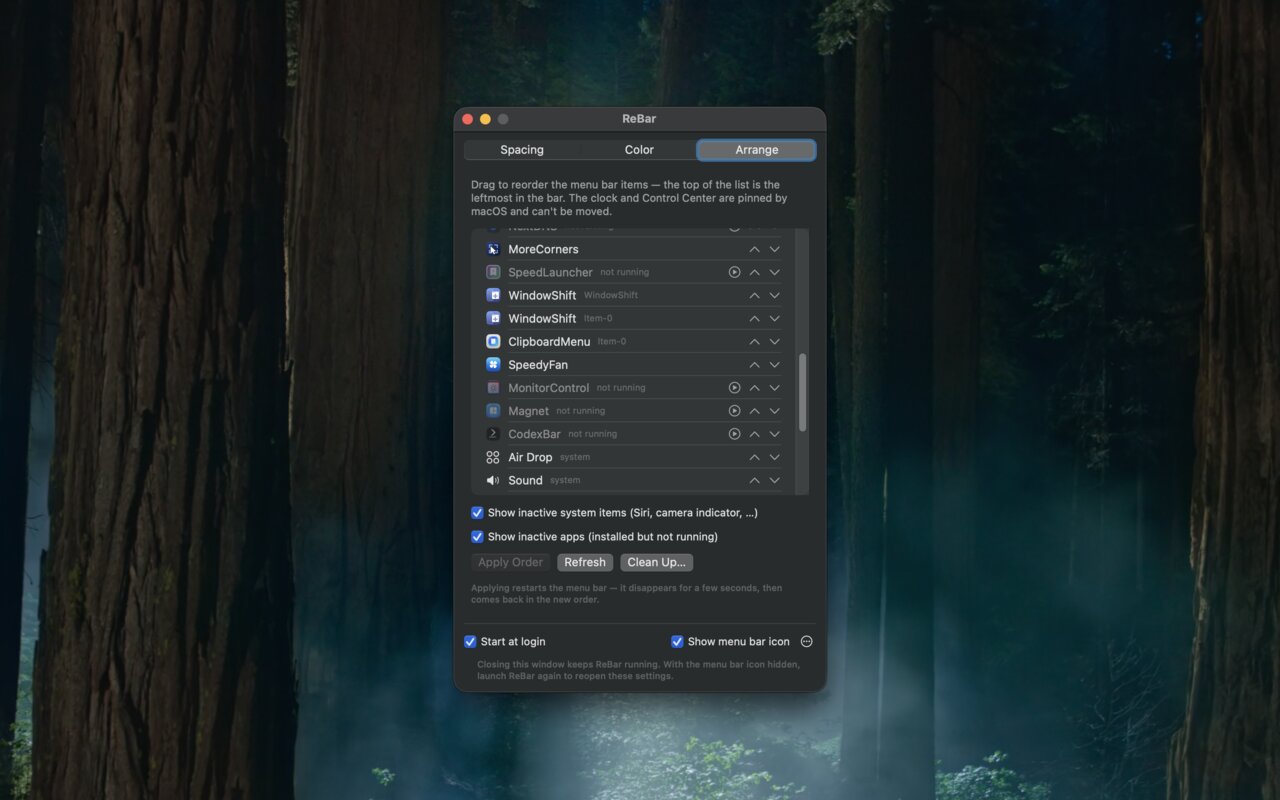Open the ellipsis options beside Show menu bar icon

(x=807, y=642)
